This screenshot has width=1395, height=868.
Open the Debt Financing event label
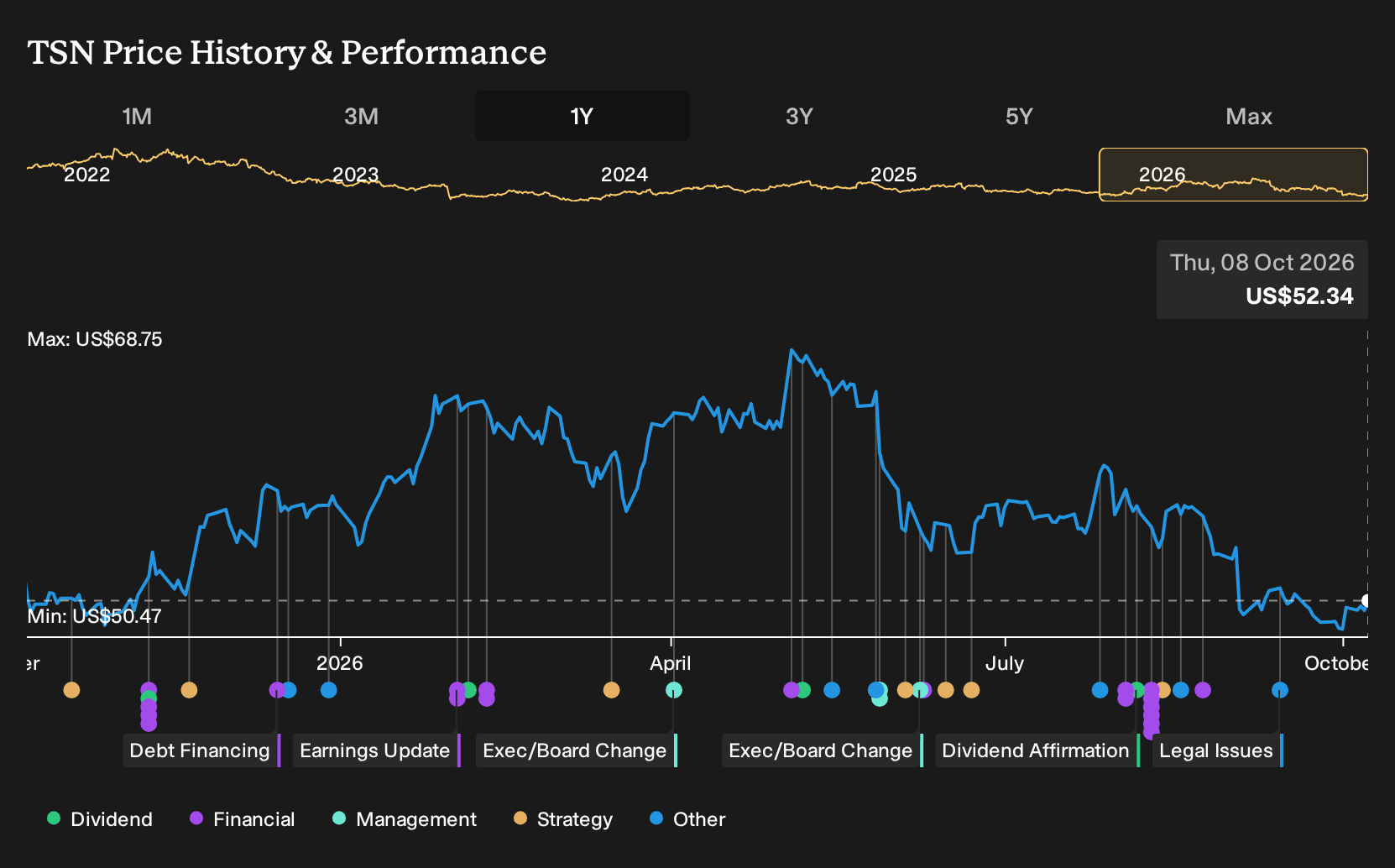[201, 750]
